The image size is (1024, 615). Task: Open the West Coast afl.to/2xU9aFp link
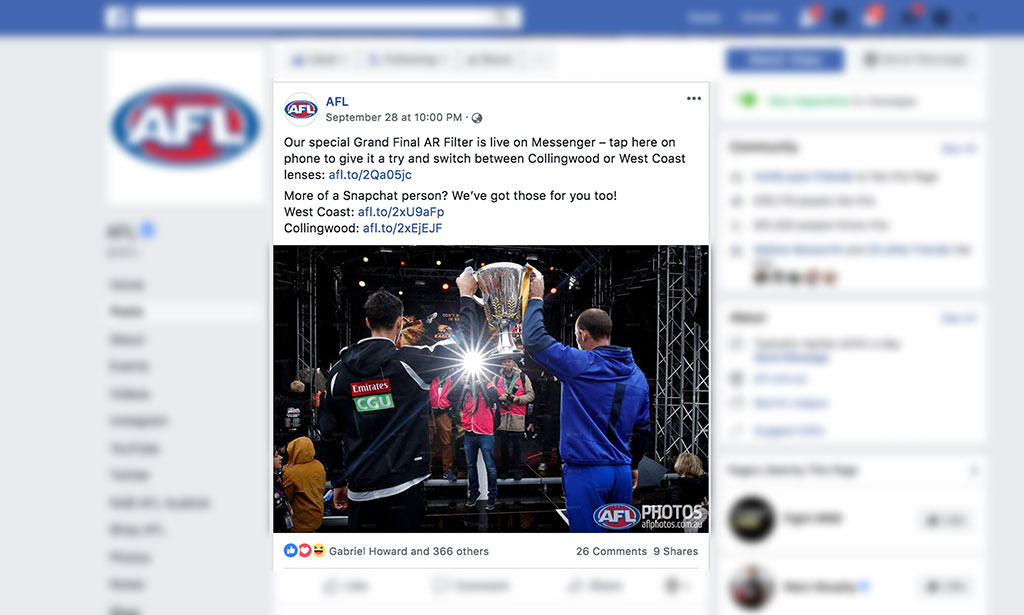401,212
